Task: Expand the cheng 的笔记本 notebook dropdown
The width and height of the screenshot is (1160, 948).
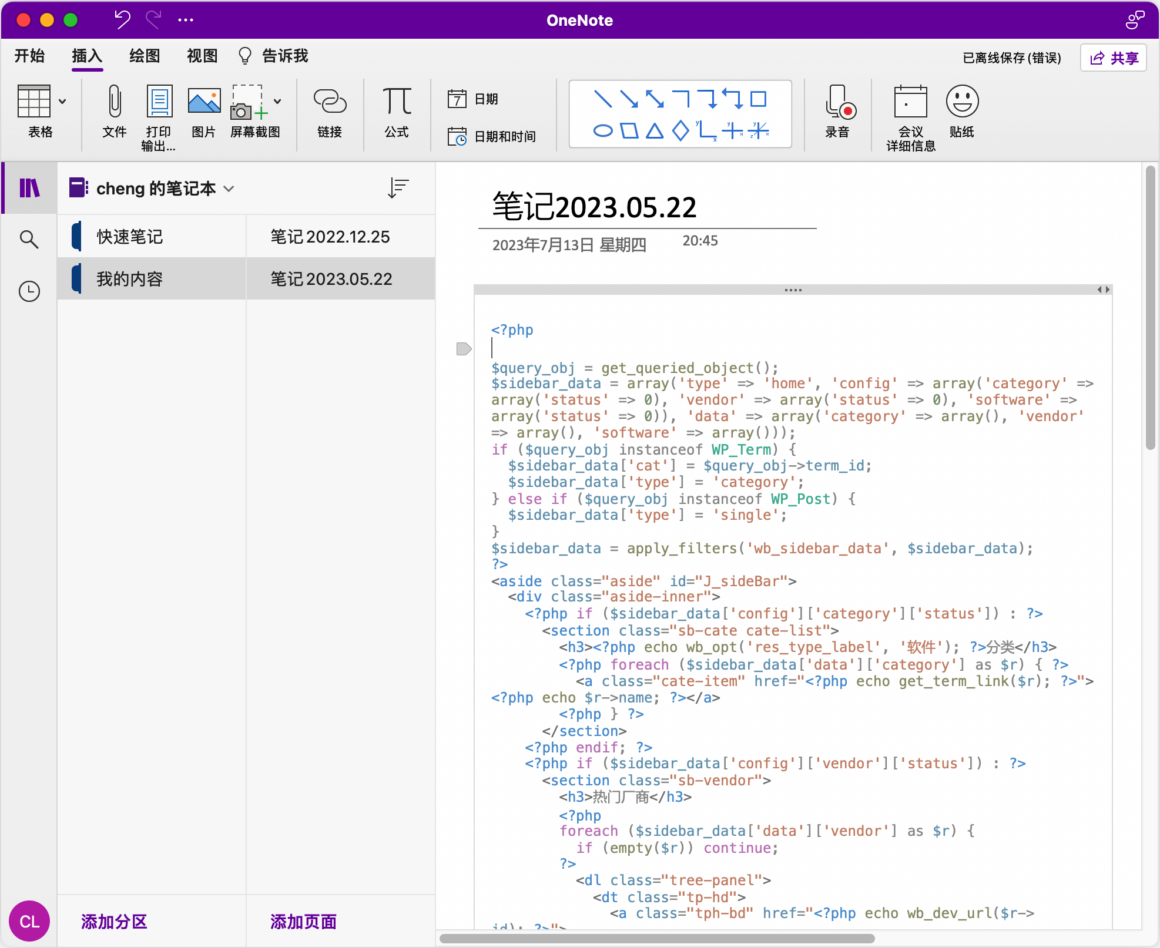Action: click(x=228, y=189)
